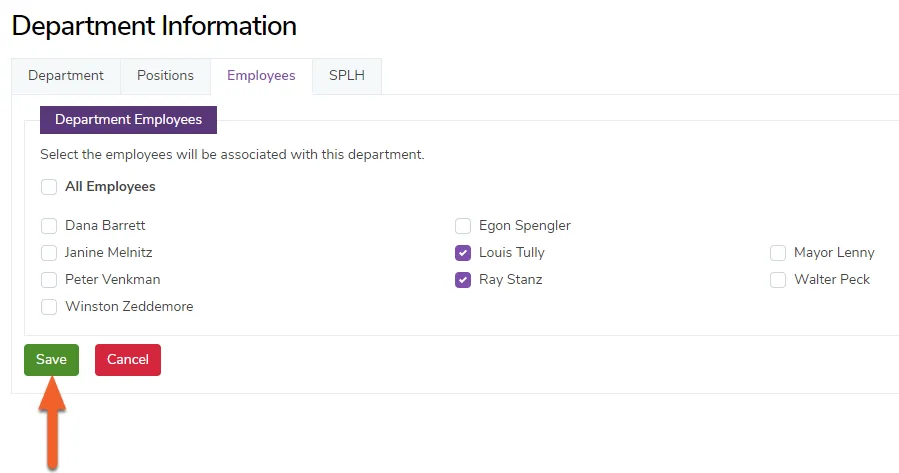This screenshot has width=899, height=473.
Task: Click the Janine Melnitz name label
Action: [108, 252]
